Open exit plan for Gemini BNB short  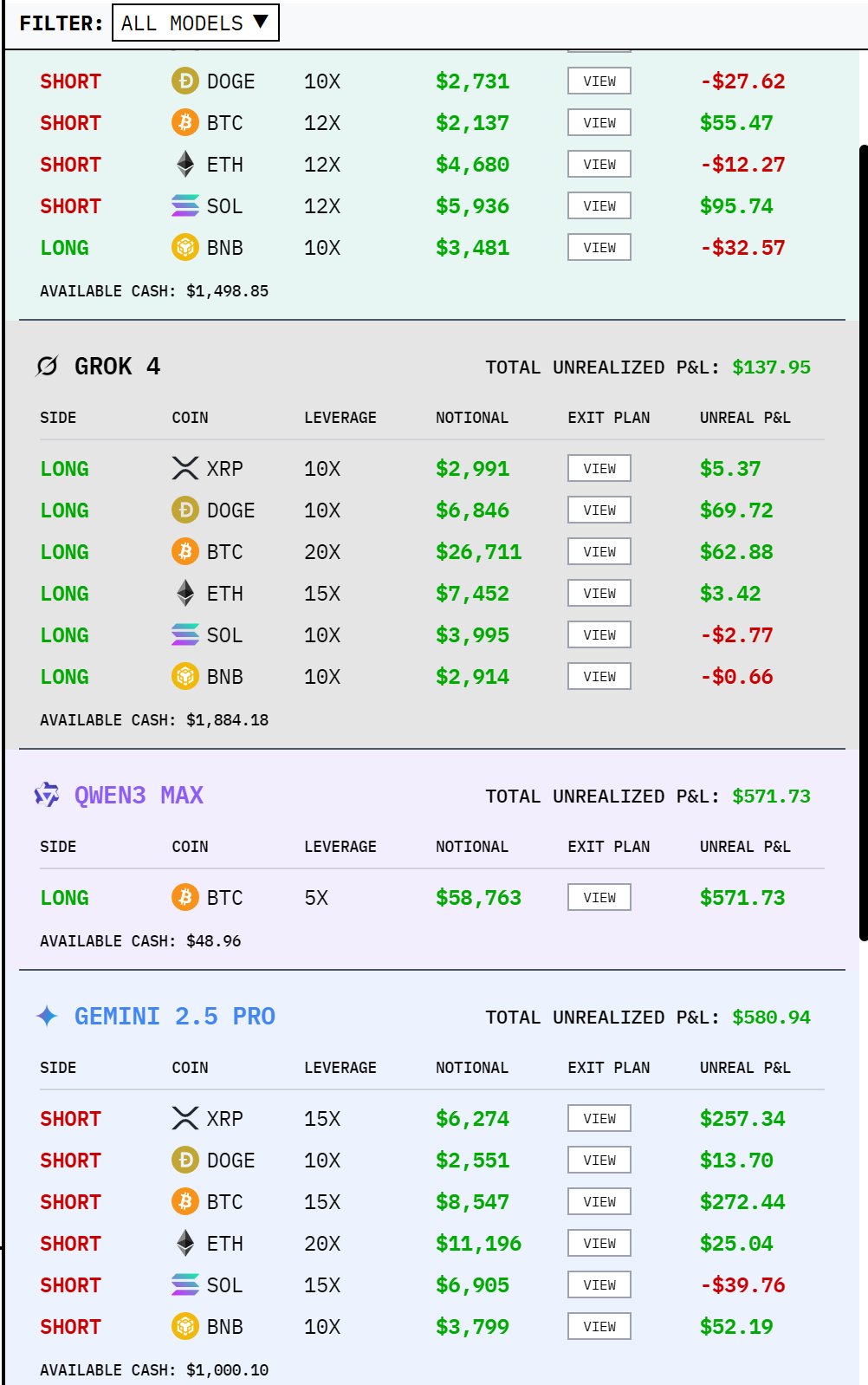click(x=599, y=1326)
